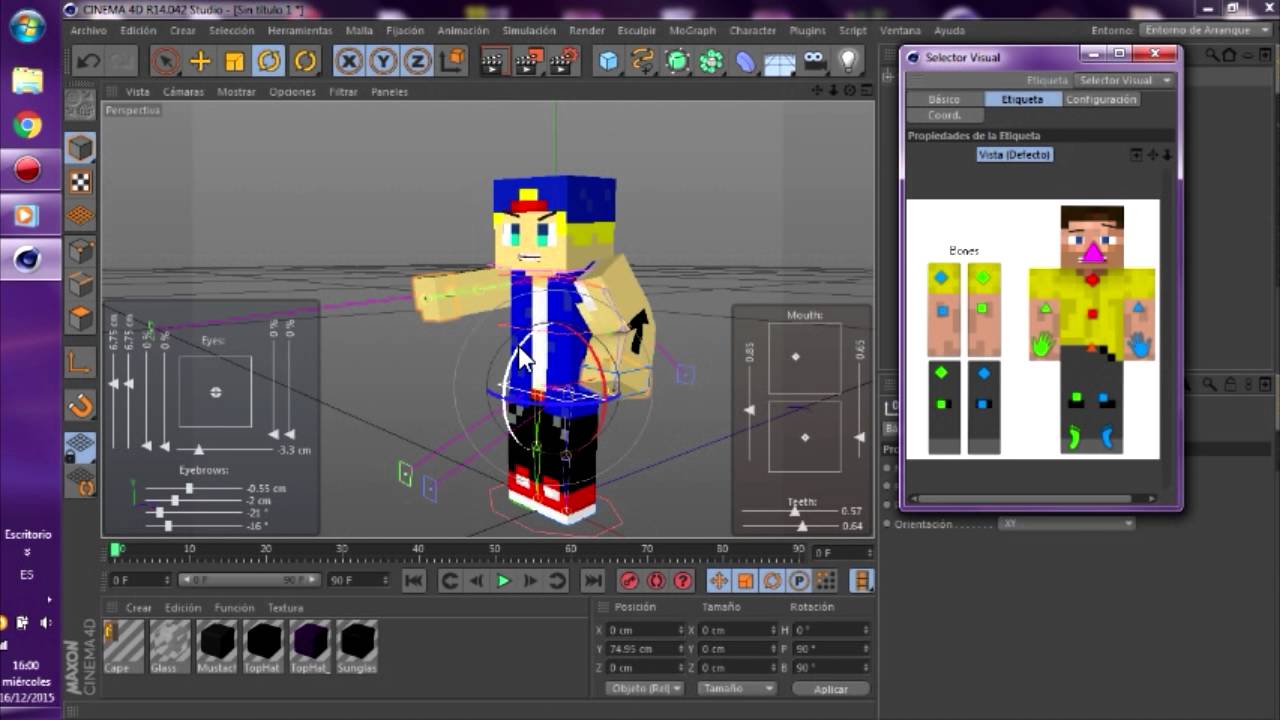The image size is (1280, 720).
Task: Open the MoGraph menu
Action: [692, 30]
